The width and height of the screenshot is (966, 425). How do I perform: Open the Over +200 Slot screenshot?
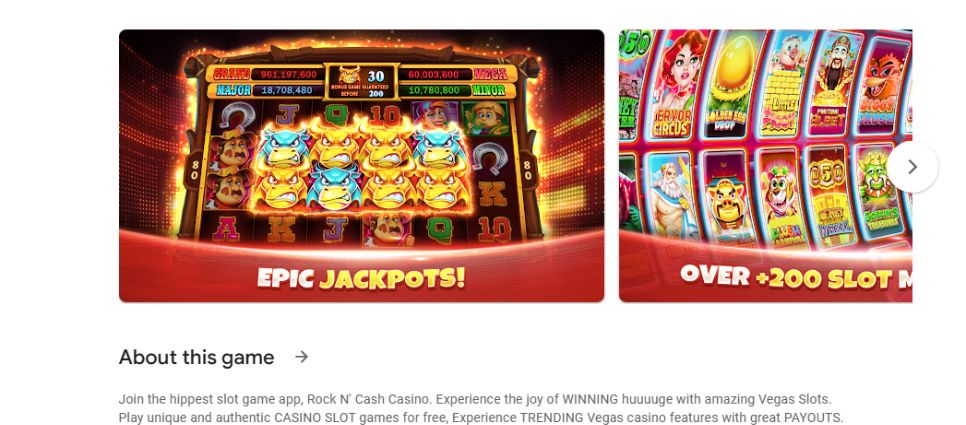[765, 166]
